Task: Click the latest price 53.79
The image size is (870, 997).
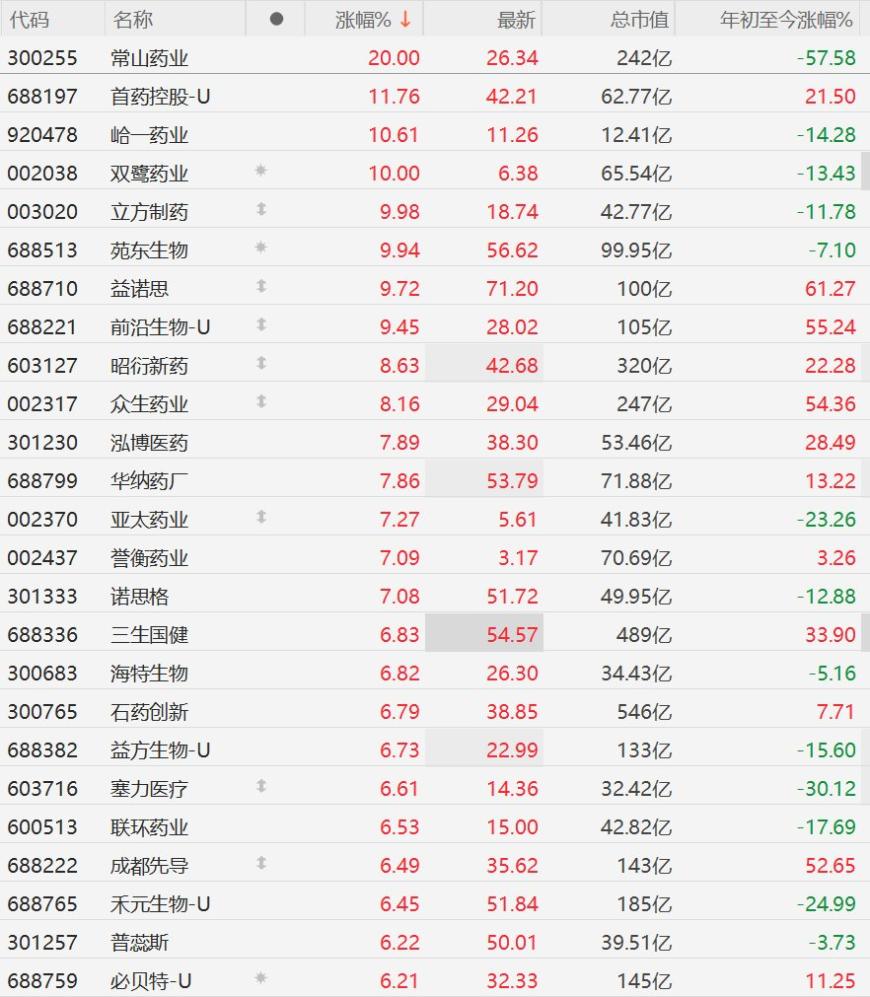Action: pos(512,481)
